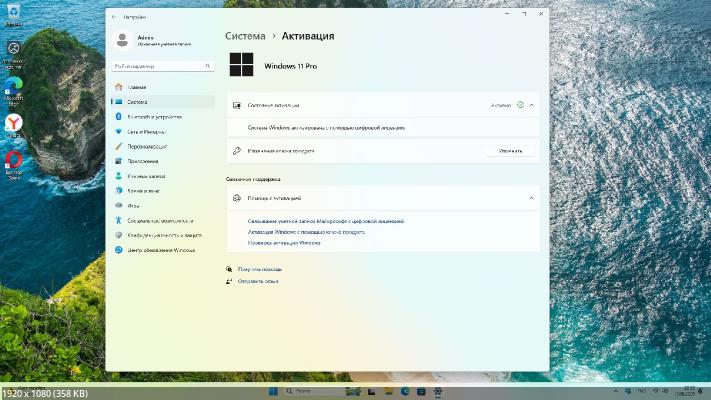Collapse the Помощь с активацией section

click(531, 198)
